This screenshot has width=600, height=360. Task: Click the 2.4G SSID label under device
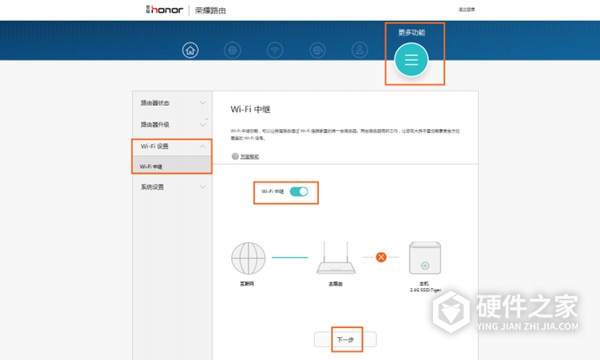(425, 290)
